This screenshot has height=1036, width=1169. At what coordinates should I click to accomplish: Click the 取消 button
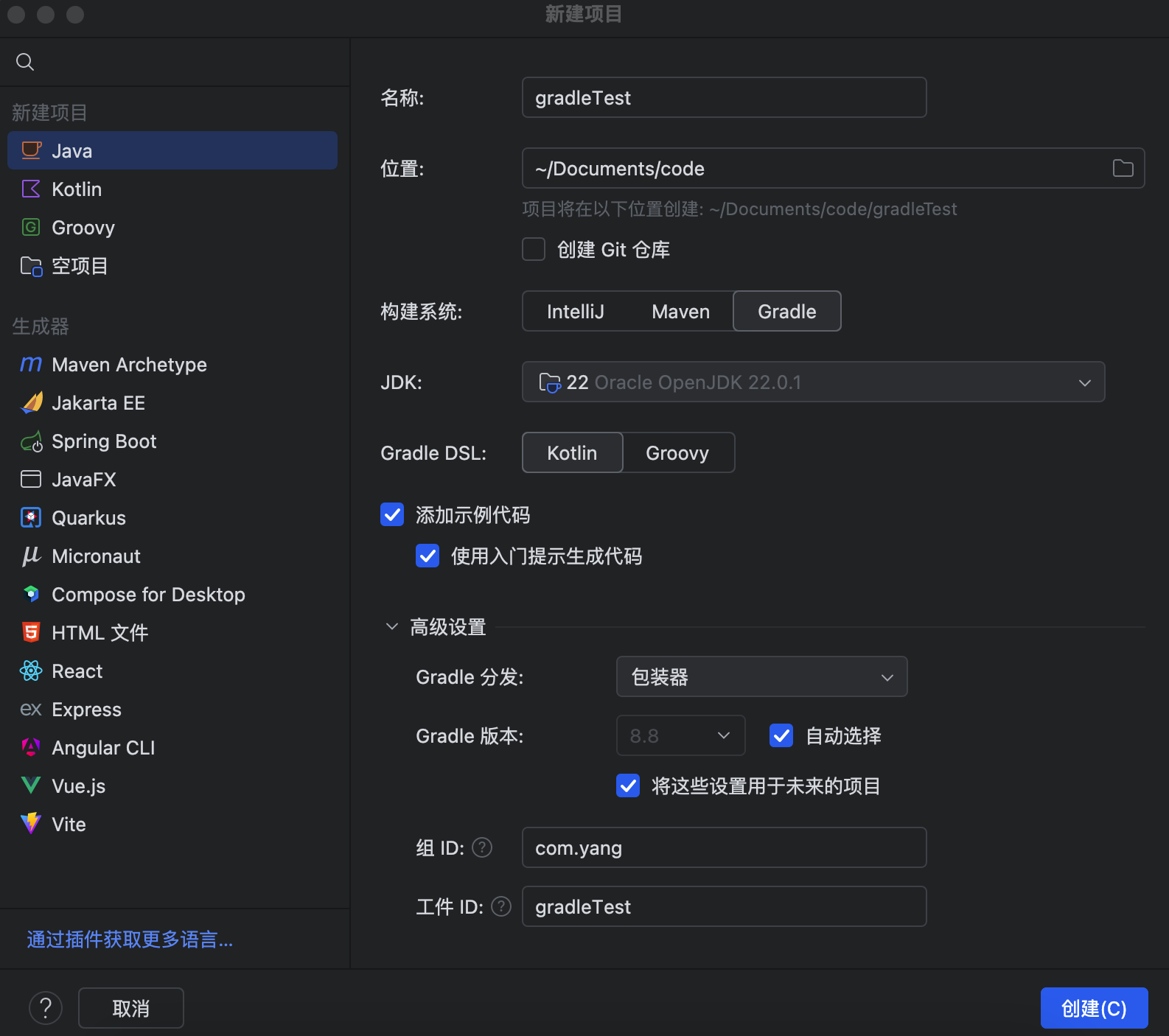(130, 1008)
